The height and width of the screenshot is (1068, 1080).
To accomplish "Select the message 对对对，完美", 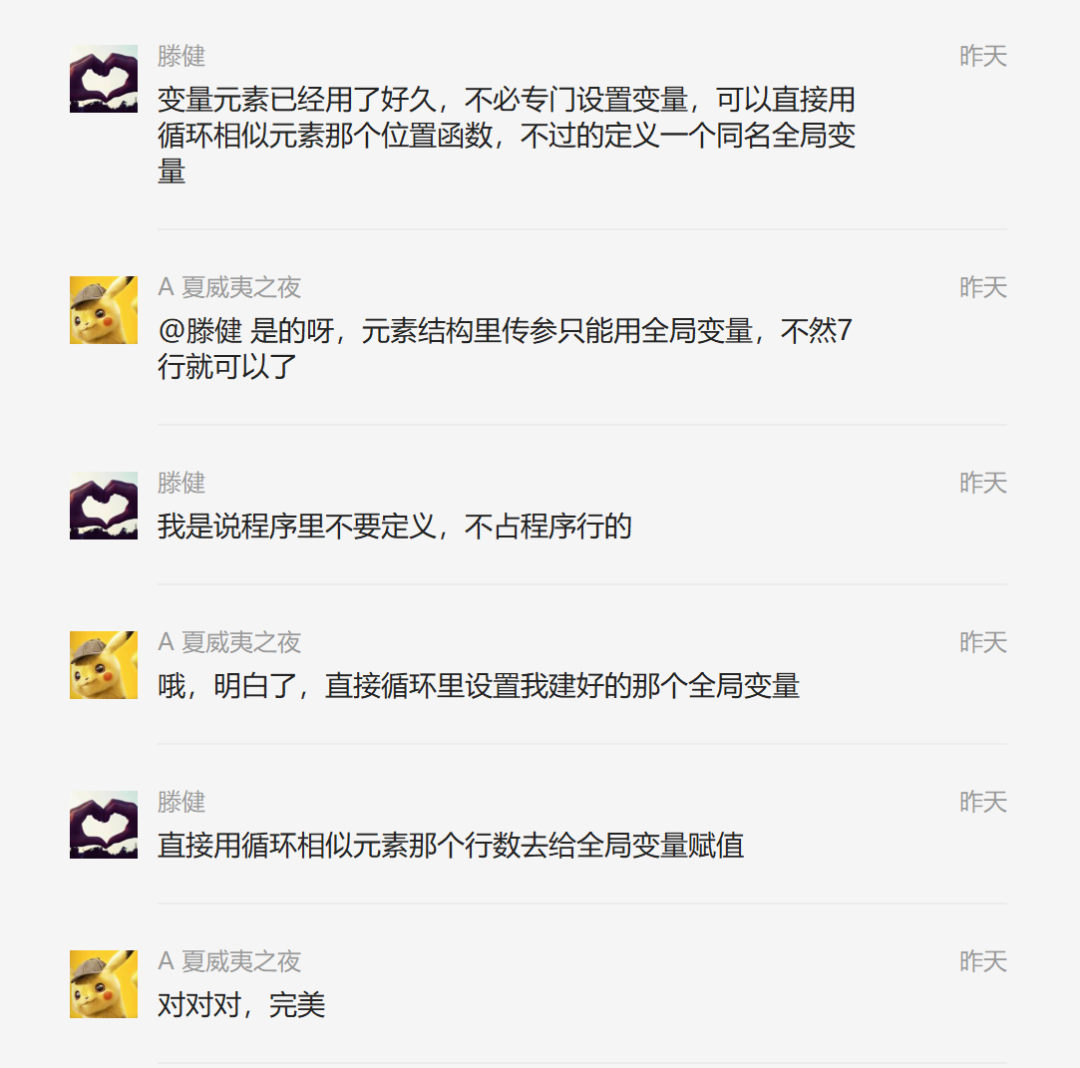I will 241,1006.
